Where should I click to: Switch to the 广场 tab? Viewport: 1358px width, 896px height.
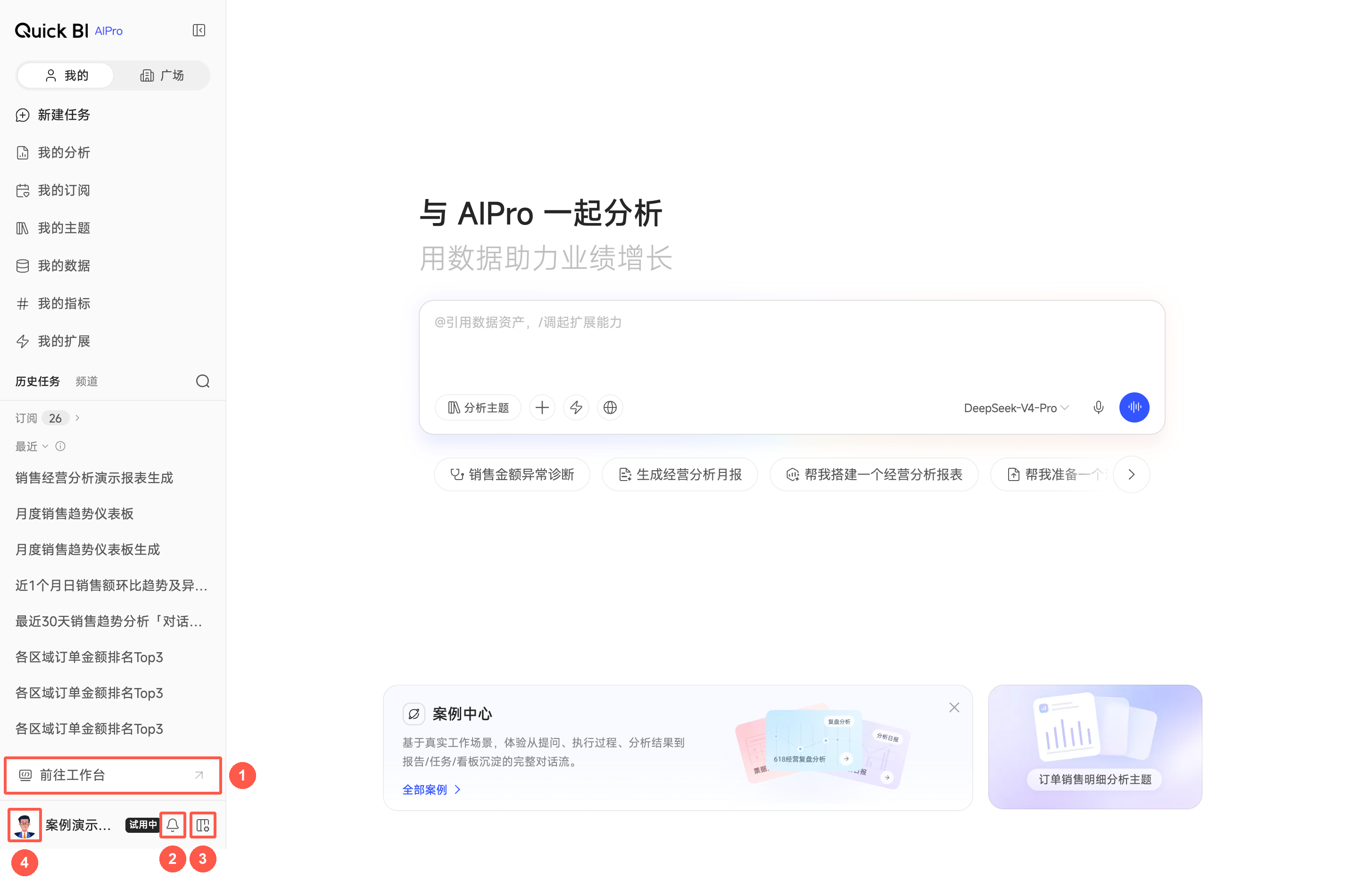tap(162, 75)
